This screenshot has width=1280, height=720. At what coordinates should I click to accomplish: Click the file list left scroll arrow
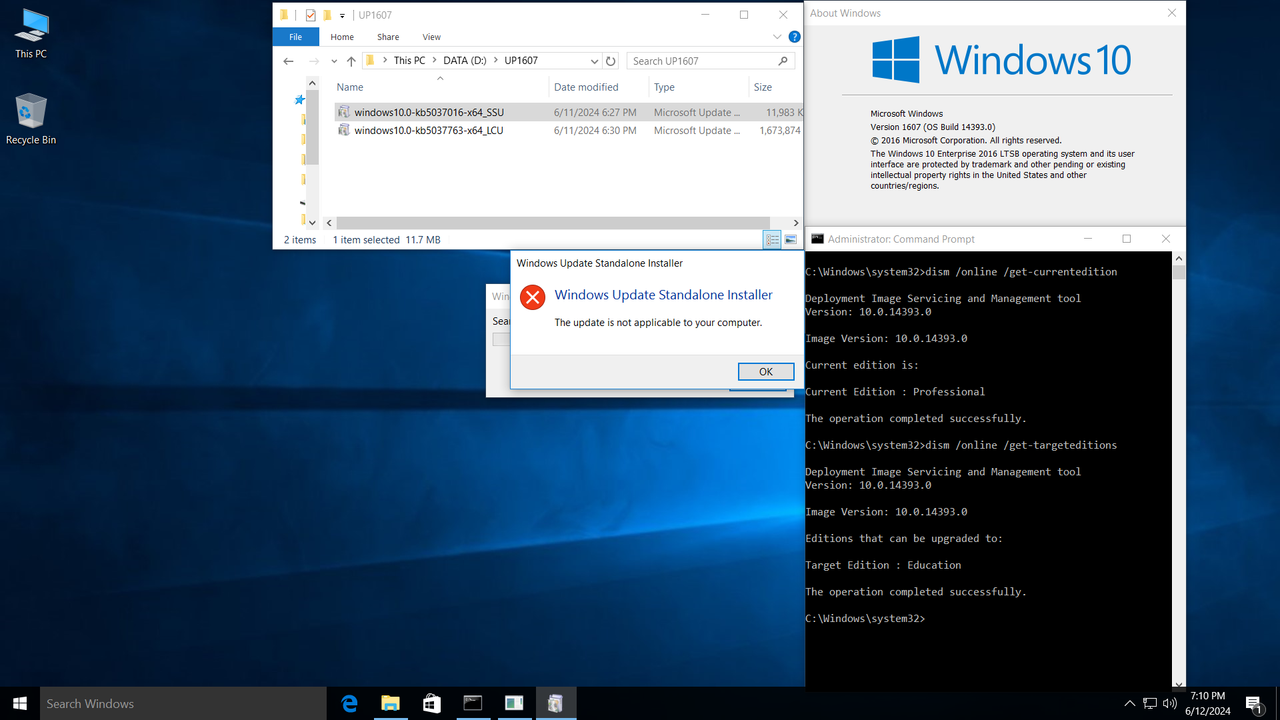point(327,223)
